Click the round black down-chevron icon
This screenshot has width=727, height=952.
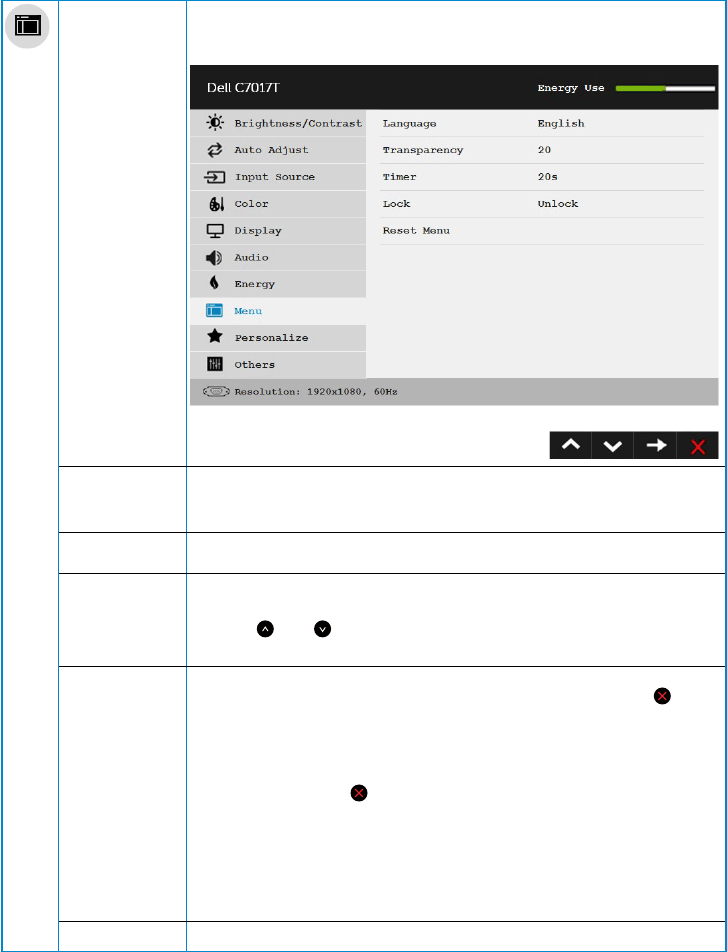point(323,629)
